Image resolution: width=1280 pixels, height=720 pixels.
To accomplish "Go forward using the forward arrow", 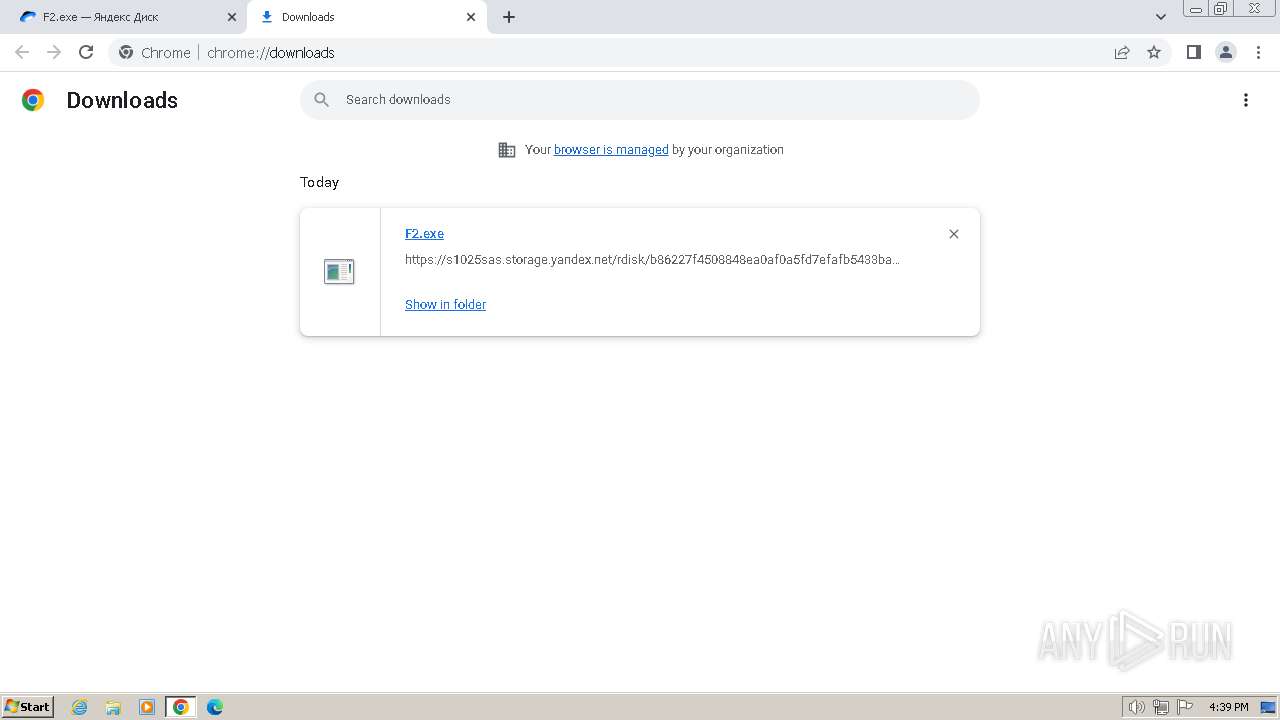I will tap(54, 52).
